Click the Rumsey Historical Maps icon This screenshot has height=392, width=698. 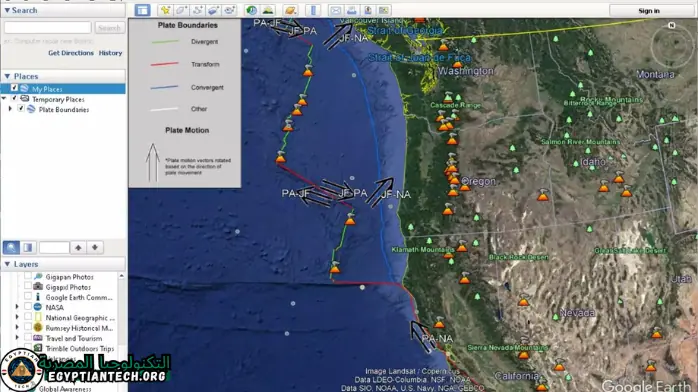coord(38,327)
